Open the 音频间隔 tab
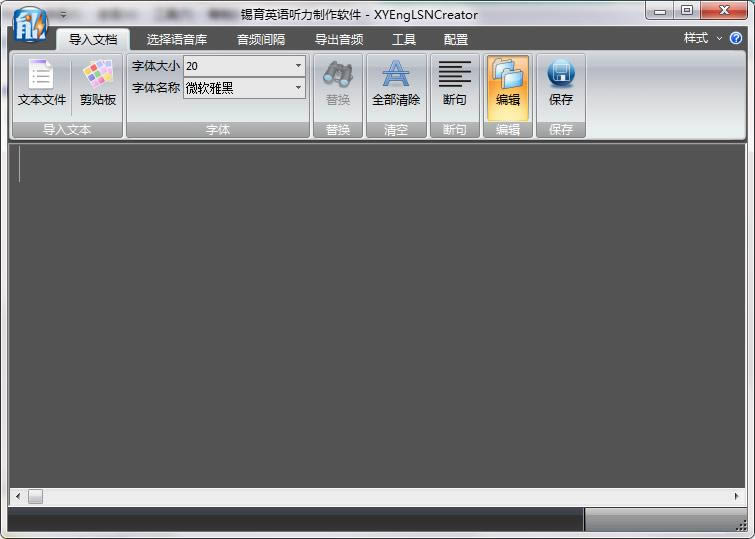 (260, 39)
